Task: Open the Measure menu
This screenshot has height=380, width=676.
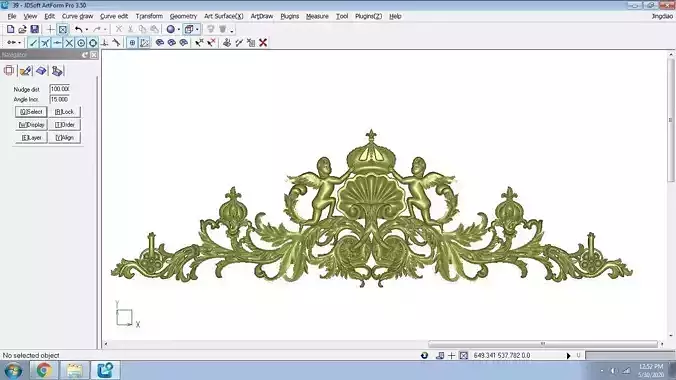Action: pyautogui.click(x=317, y=16)
